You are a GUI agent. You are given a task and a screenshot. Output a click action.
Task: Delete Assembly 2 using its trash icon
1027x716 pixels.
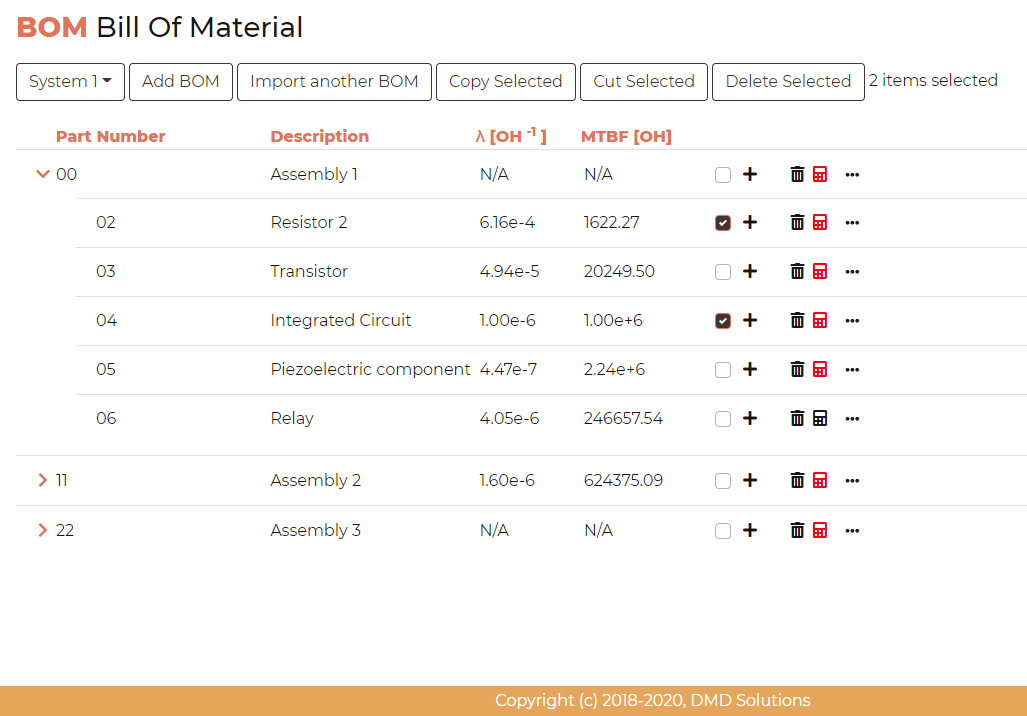click(797, 481)
